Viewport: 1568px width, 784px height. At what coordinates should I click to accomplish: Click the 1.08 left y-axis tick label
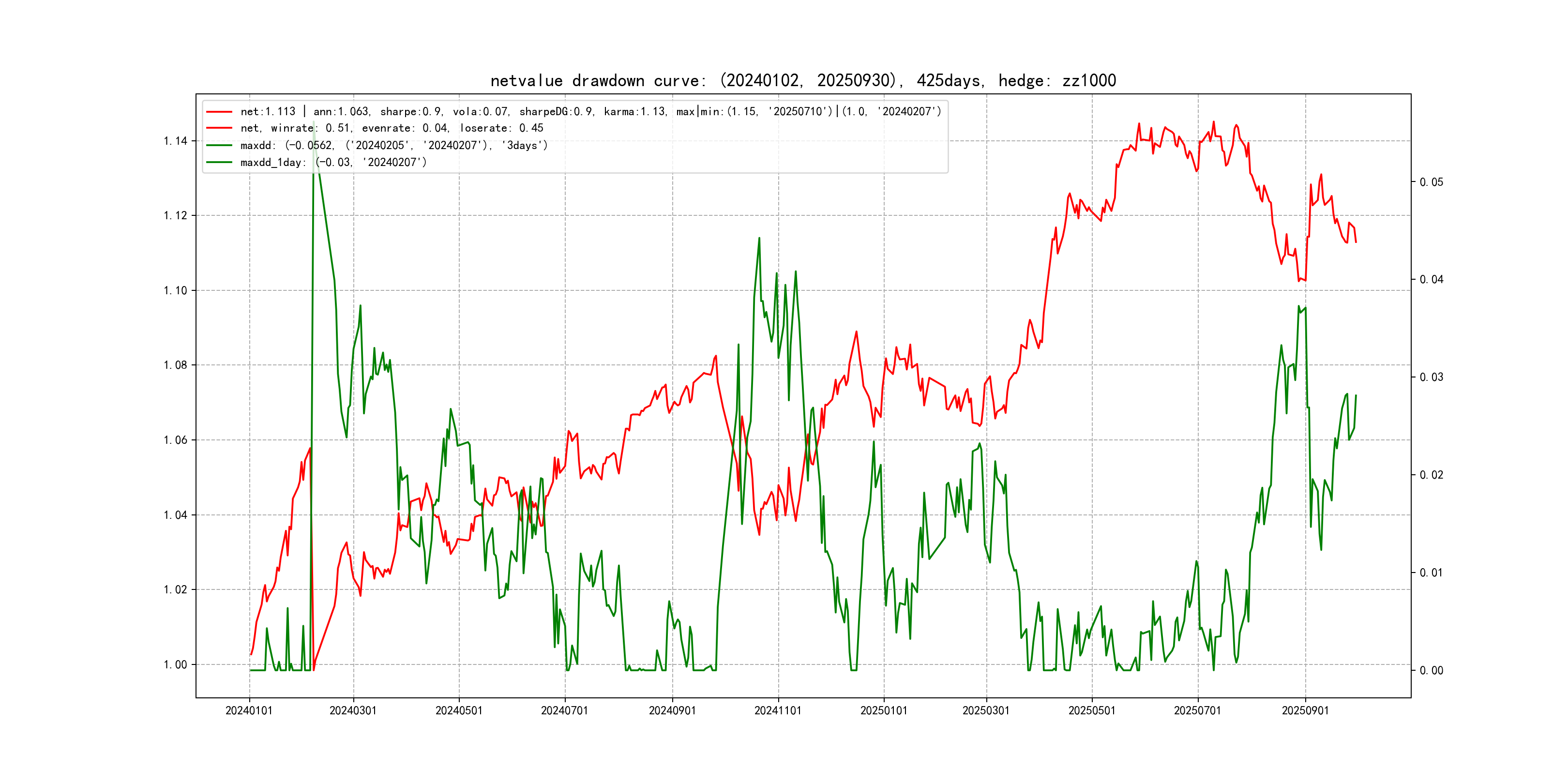[x=175, y=364]
